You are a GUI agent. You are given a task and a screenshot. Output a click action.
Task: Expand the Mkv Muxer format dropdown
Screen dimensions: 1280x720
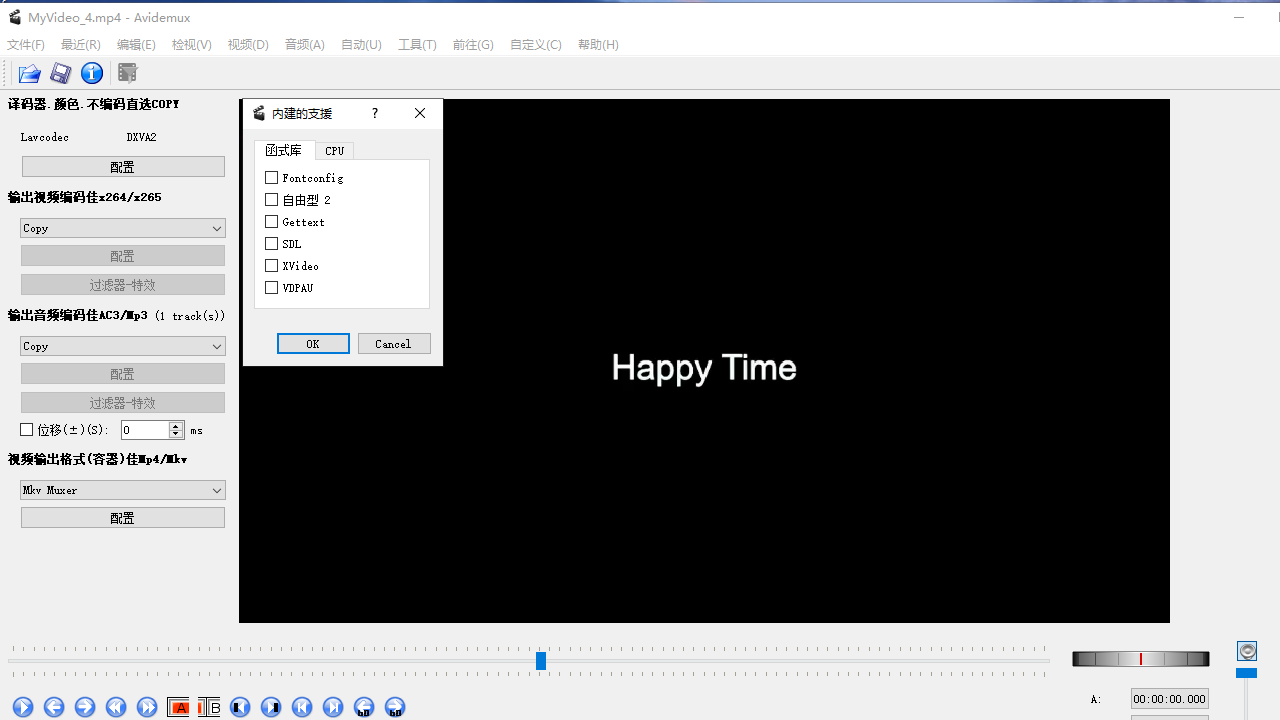[x=123, y=491]
